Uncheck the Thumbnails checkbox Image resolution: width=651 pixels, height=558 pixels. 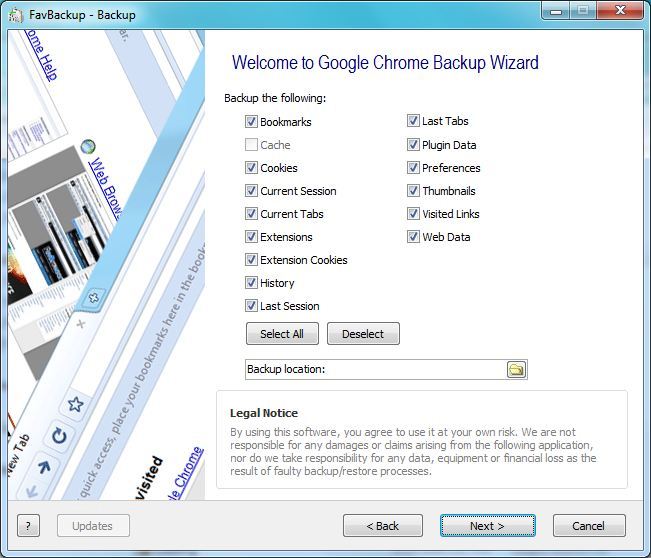tap(413, 191)
